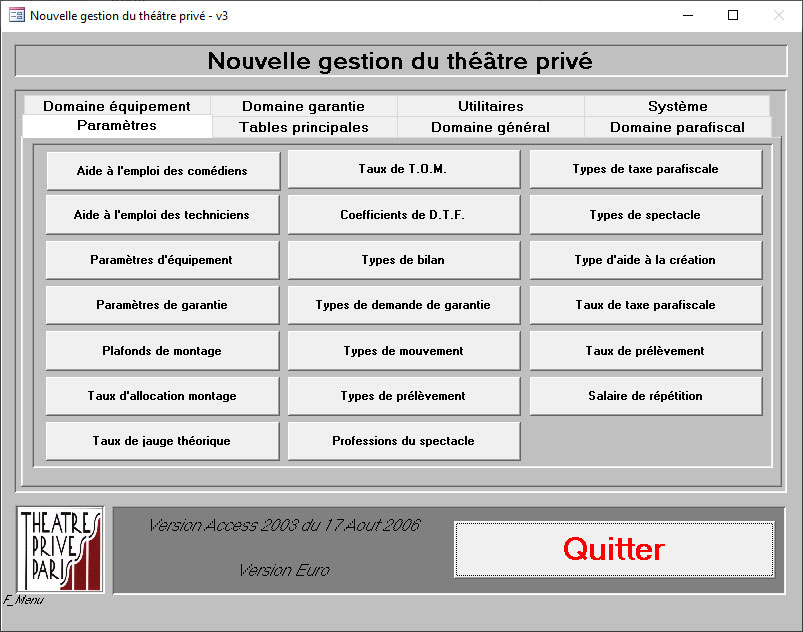
Task: Open the Utilitaires tab
Action: [491, 106]
